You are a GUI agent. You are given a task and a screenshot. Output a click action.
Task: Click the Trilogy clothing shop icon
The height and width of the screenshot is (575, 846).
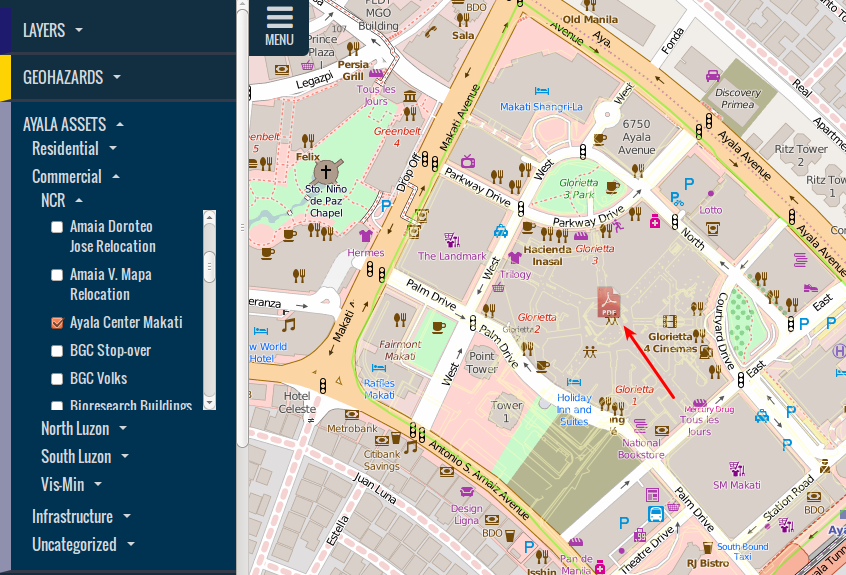515,257
